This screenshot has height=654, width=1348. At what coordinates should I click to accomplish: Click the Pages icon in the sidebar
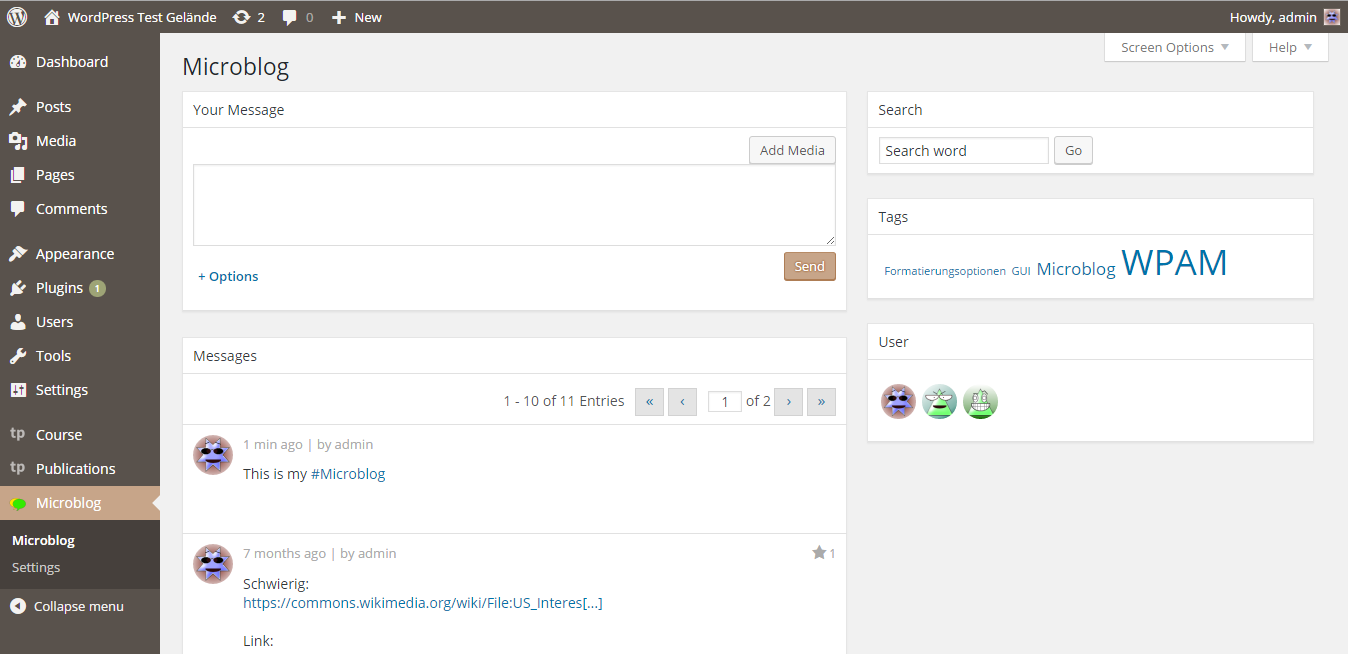click(x=18, y=175)
